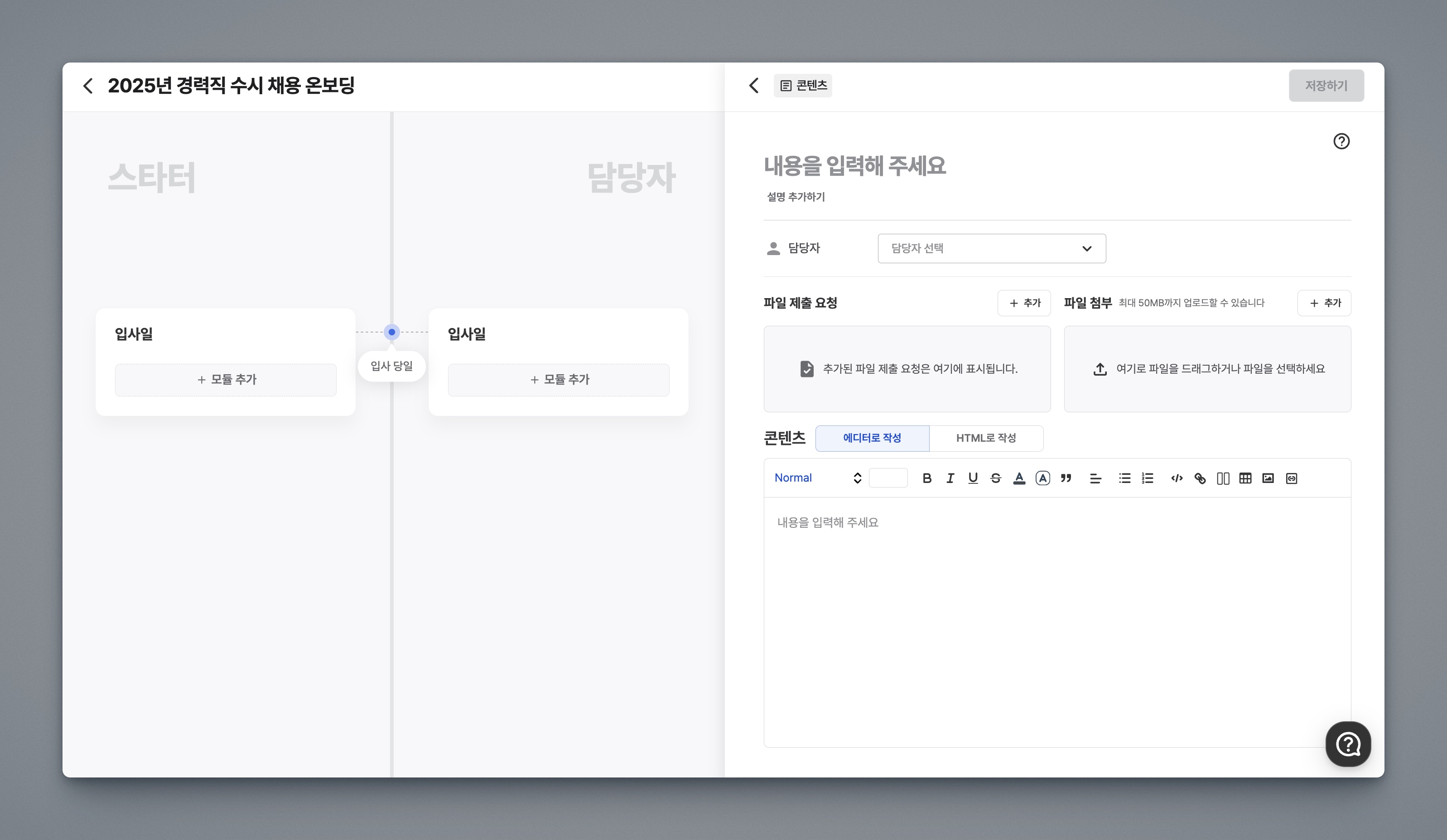Toggle underline text formatting

click(x=973, y=478)
